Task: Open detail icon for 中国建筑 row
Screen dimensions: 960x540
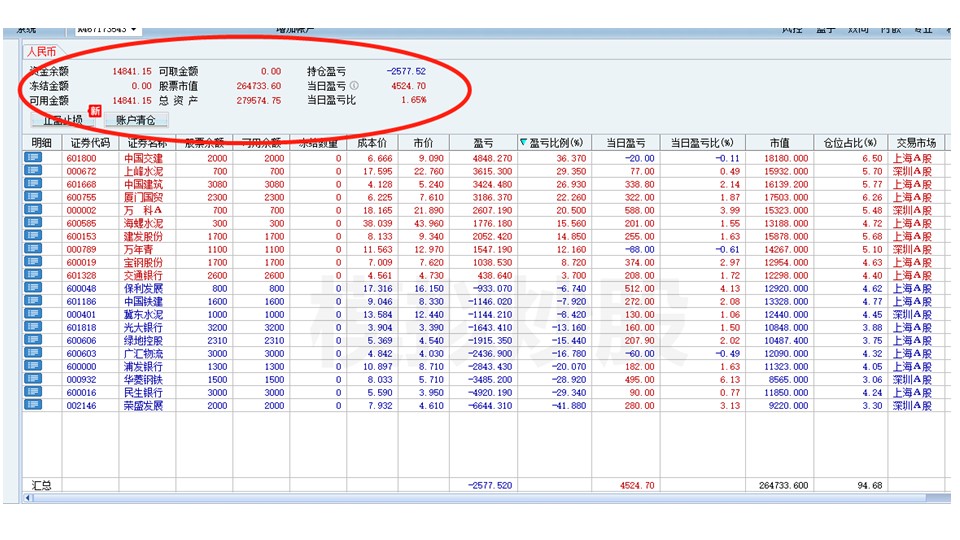Action: (33, 184)
